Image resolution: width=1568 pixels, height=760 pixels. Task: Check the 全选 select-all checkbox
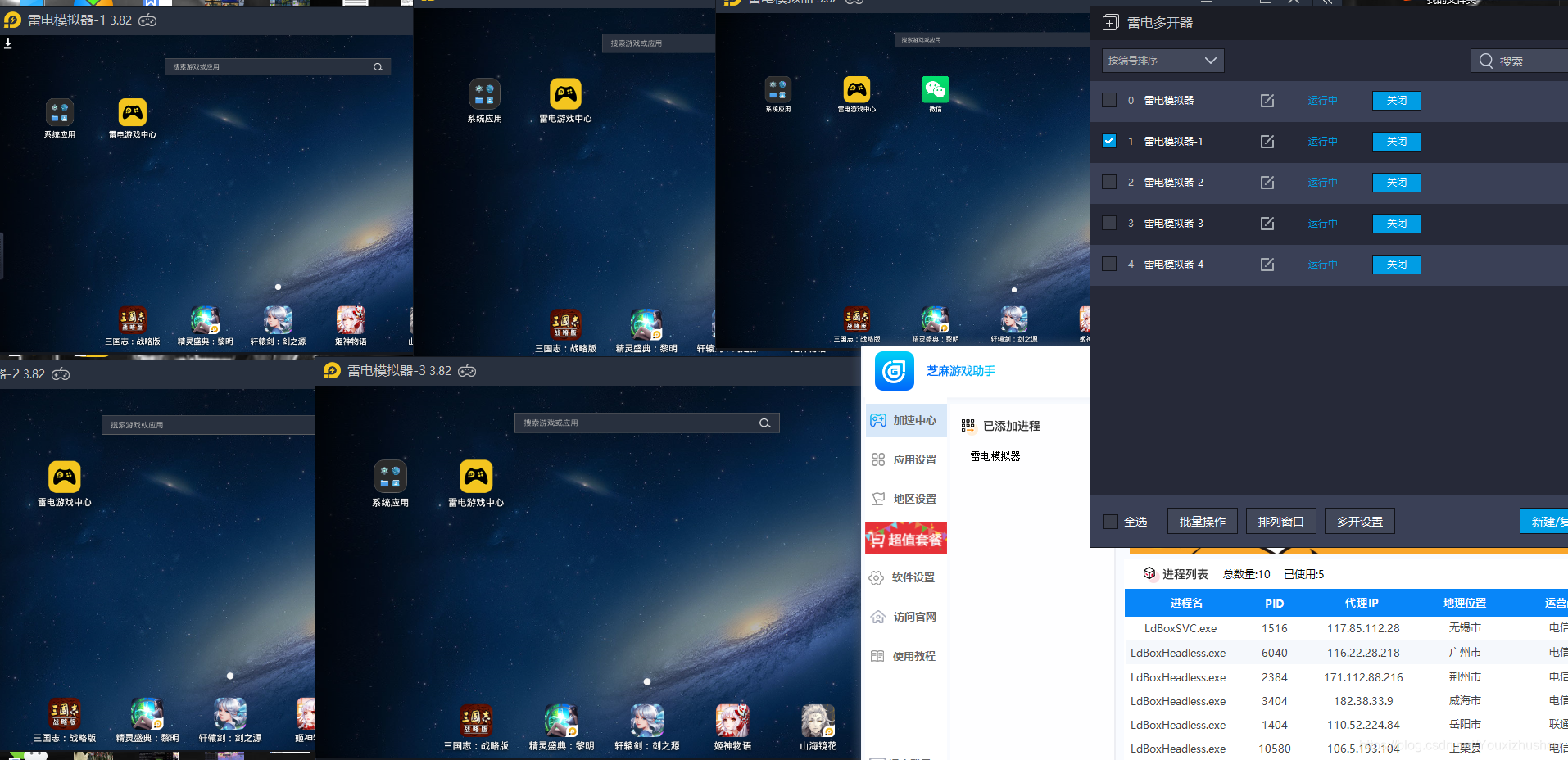coord(1111,522)
